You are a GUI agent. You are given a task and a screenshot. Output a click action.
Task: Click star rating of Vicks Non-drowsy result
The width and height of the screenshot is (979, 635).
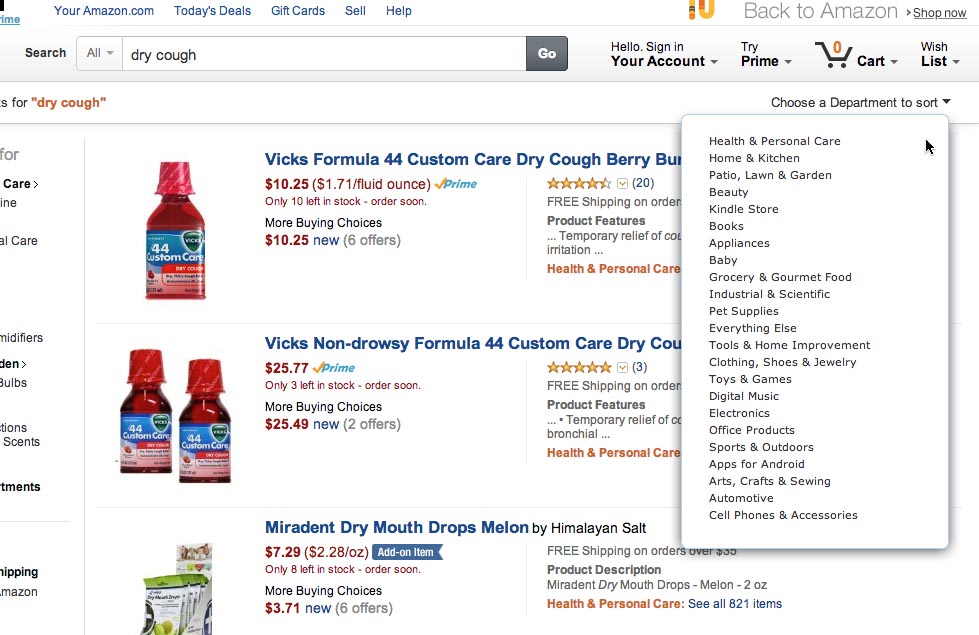(578, 367)
